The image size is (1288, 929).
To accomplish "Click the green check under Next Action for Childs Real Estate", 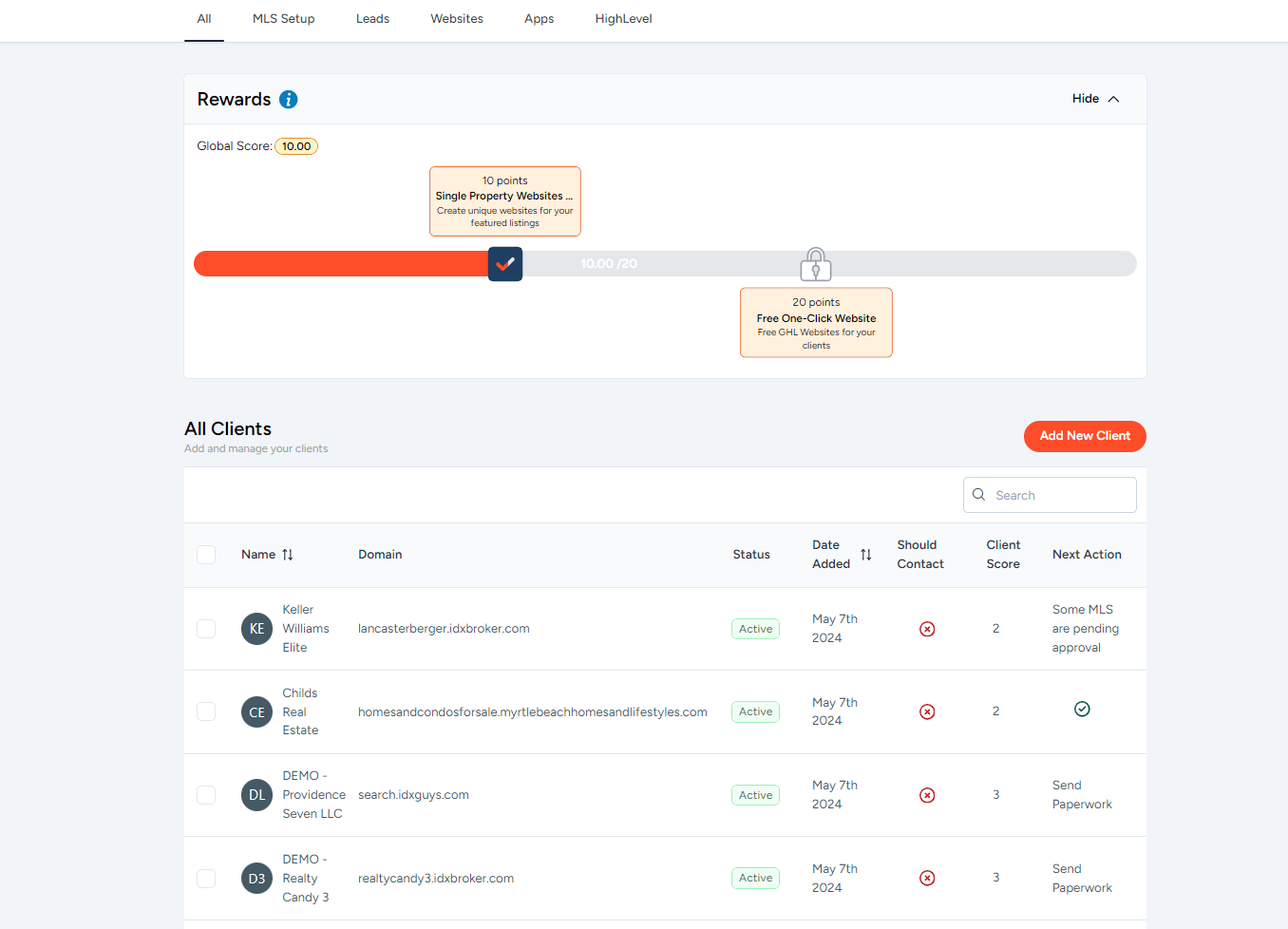I will point(1082,708).
